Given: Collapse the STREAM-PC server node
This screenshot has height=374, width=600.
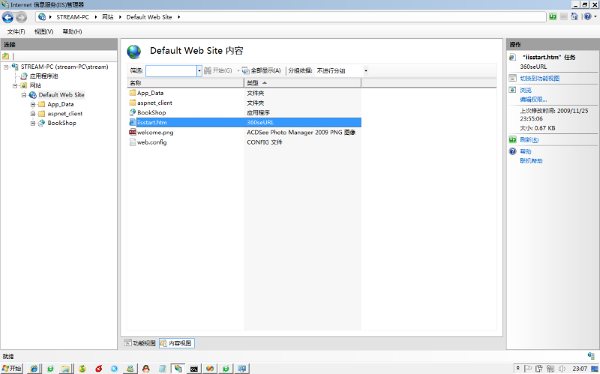Looking at the screenshot, I should 6,67.
